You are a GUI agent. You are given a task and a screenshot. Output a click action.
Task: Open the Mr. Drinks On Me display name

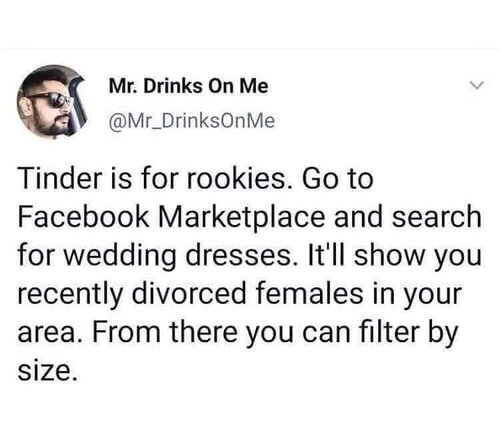(188, 86)
